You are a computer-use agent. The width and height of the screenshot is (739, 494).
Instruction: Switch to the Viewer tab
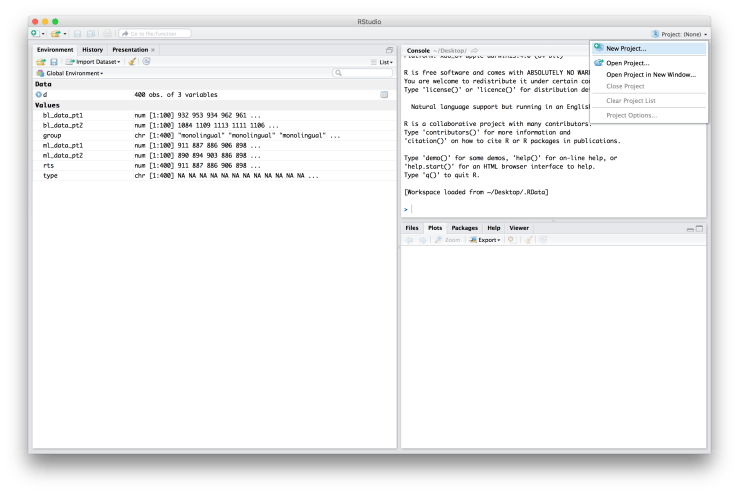[x=519, y=228]
